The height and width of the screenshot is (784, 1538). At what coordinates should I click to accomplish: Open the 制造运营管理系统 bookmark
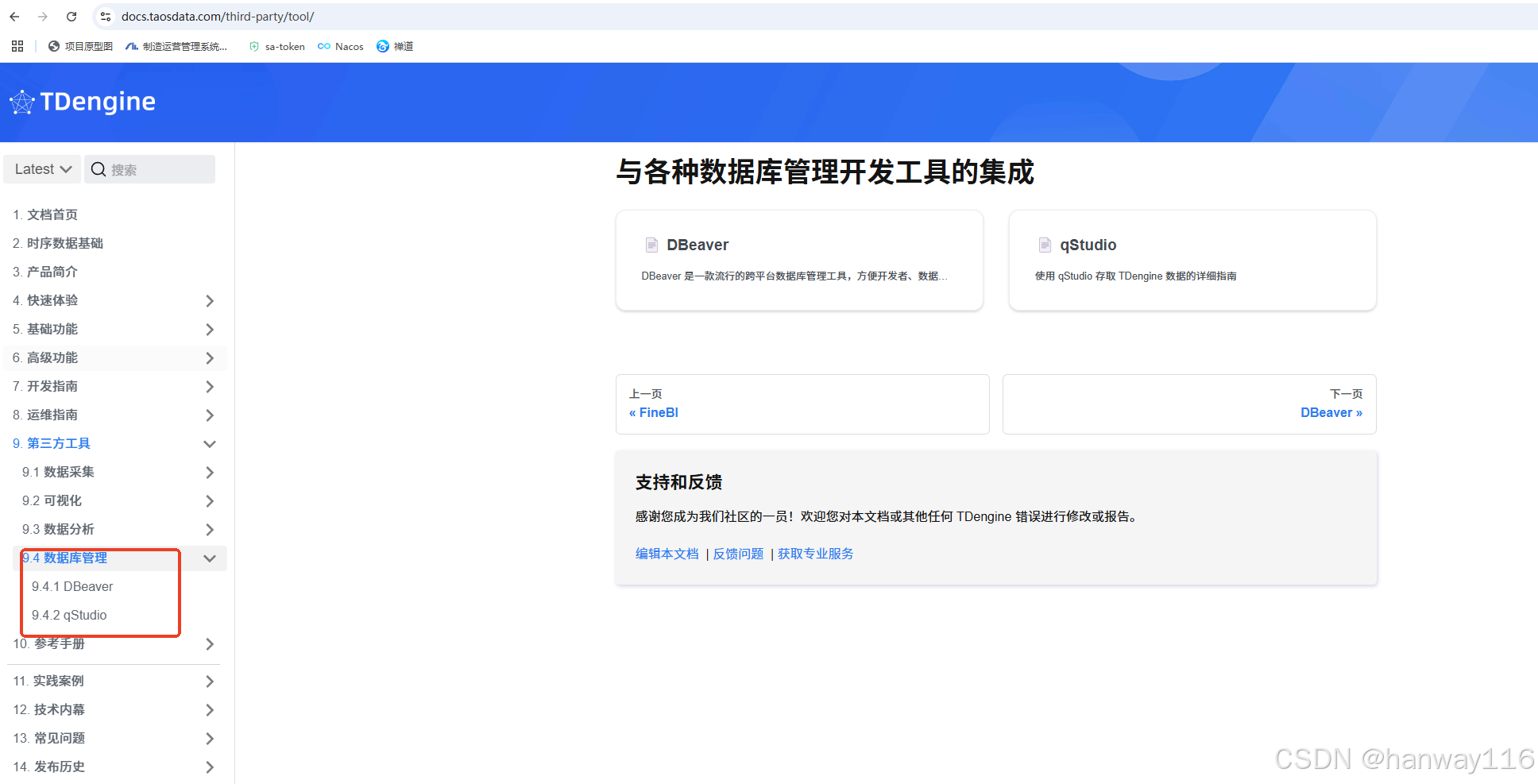click(x=176, y=46)
